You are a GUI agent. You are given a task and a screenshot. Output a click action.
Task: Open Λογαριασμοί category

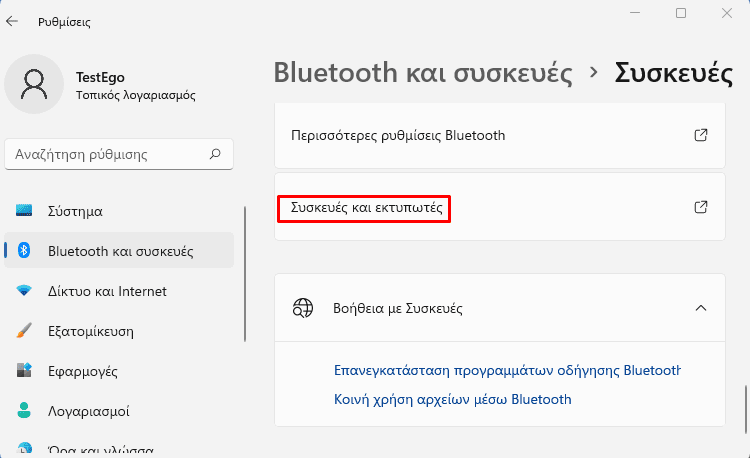(x=119, y=411)
